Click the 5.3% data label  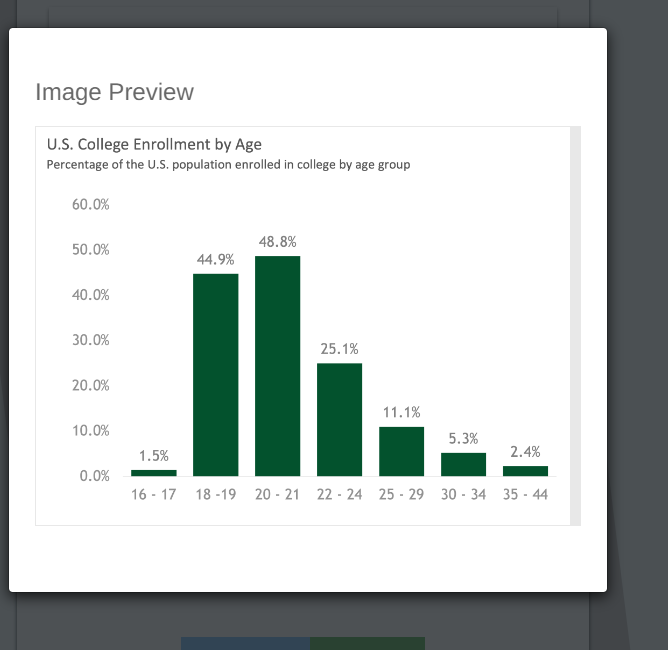click(464, 438)
